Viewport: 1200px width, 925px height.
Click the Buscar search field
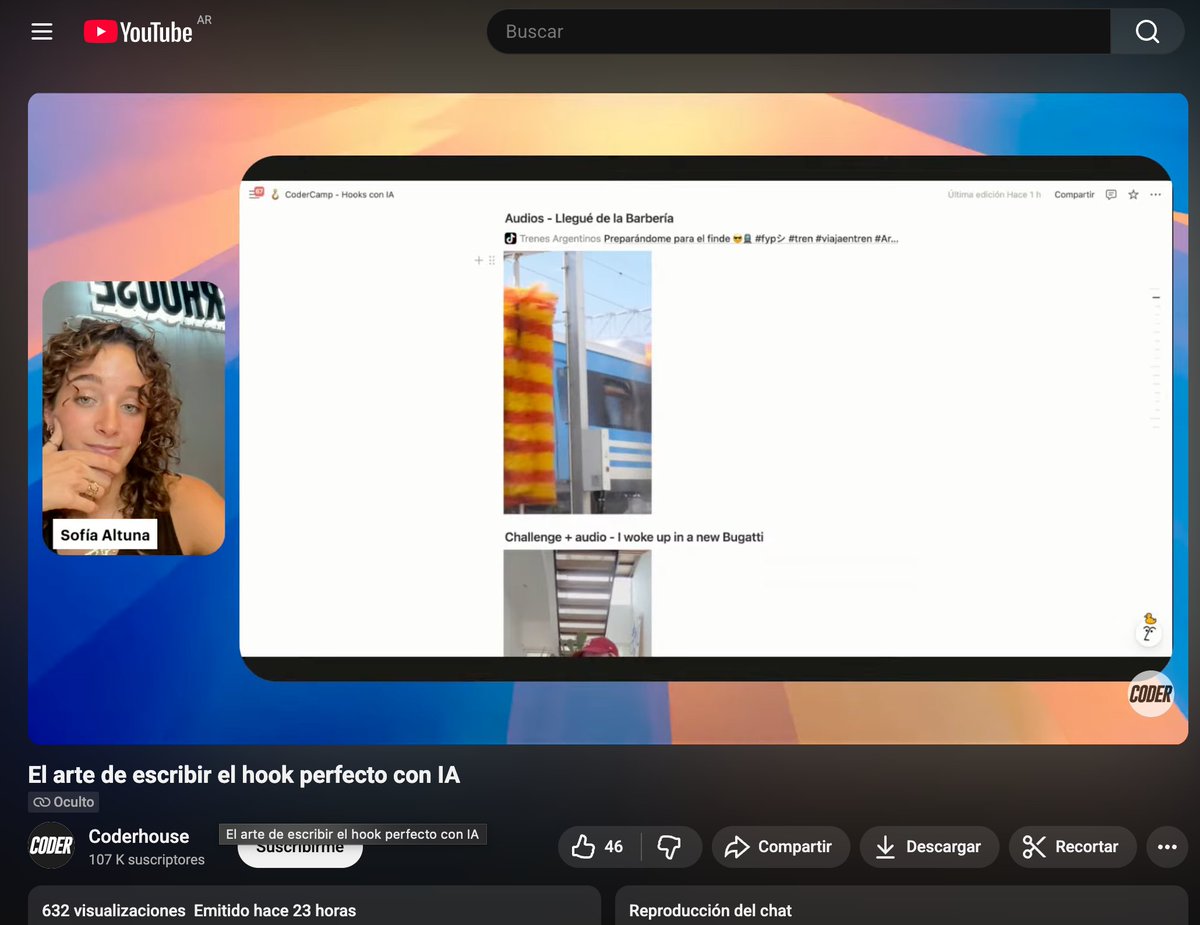(x=798, y=32)
